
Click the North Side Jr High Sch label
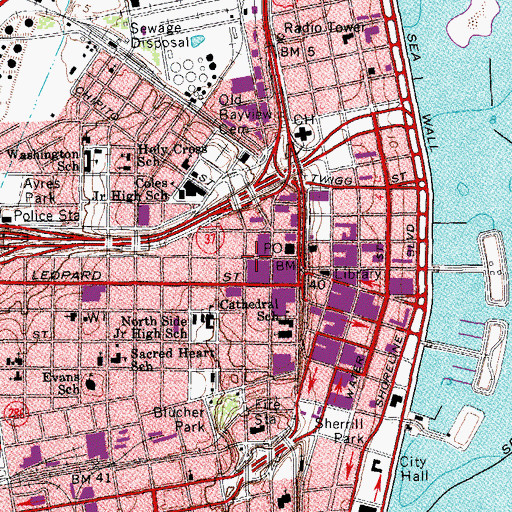click(151, 327)
